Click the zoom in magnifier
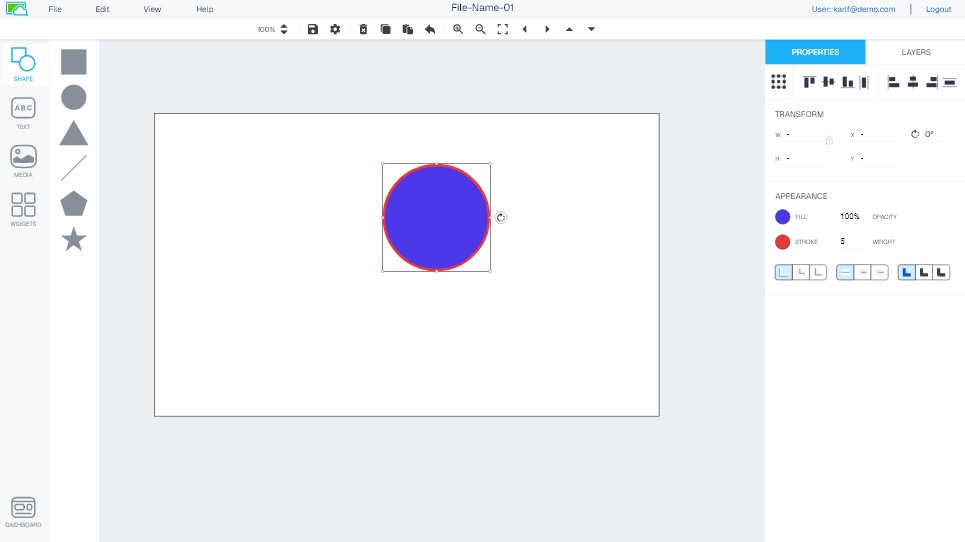 coord(458,29)
